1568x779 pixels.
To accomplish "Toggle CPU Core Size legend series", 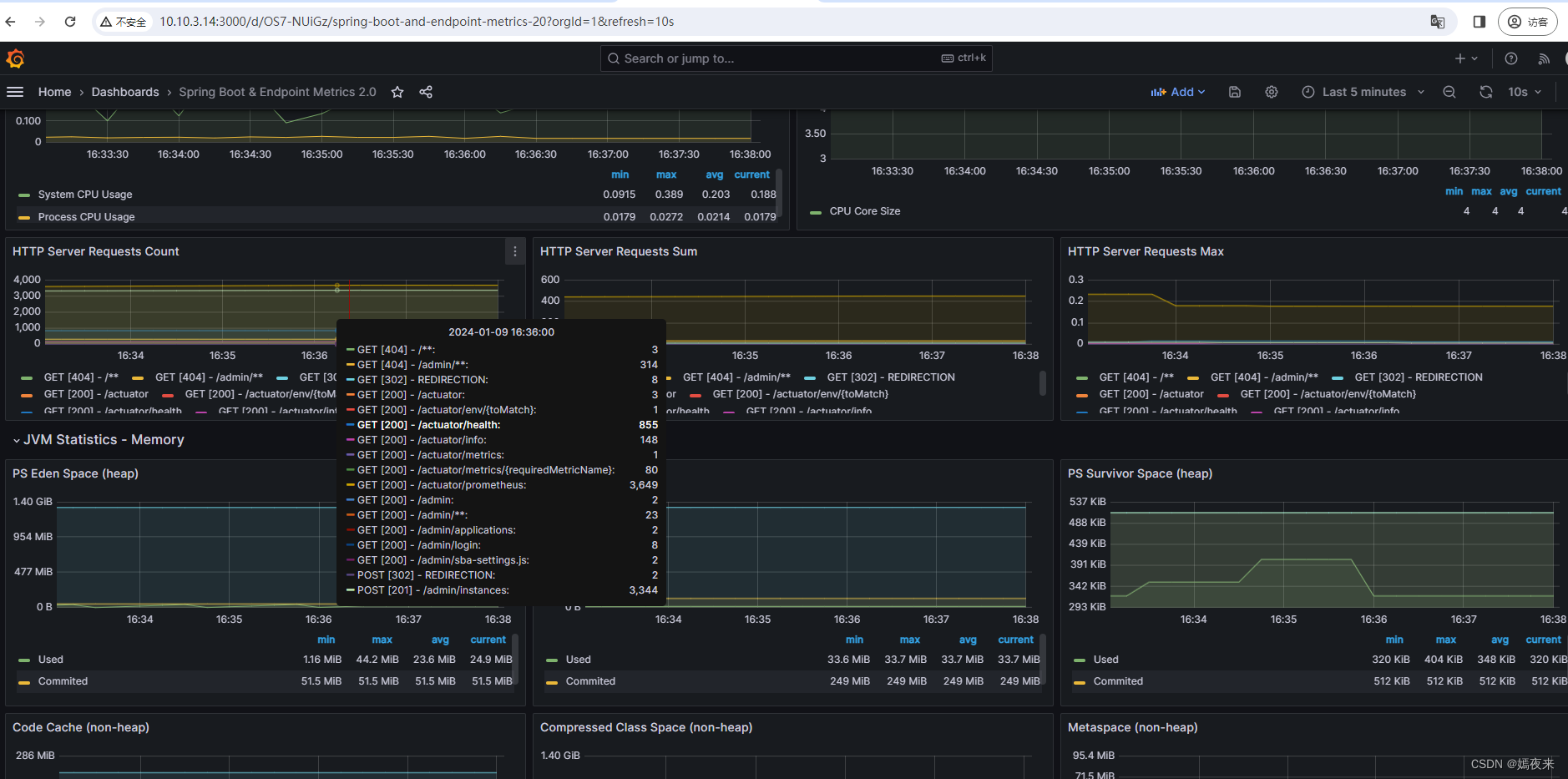I will tap(865, 211).
